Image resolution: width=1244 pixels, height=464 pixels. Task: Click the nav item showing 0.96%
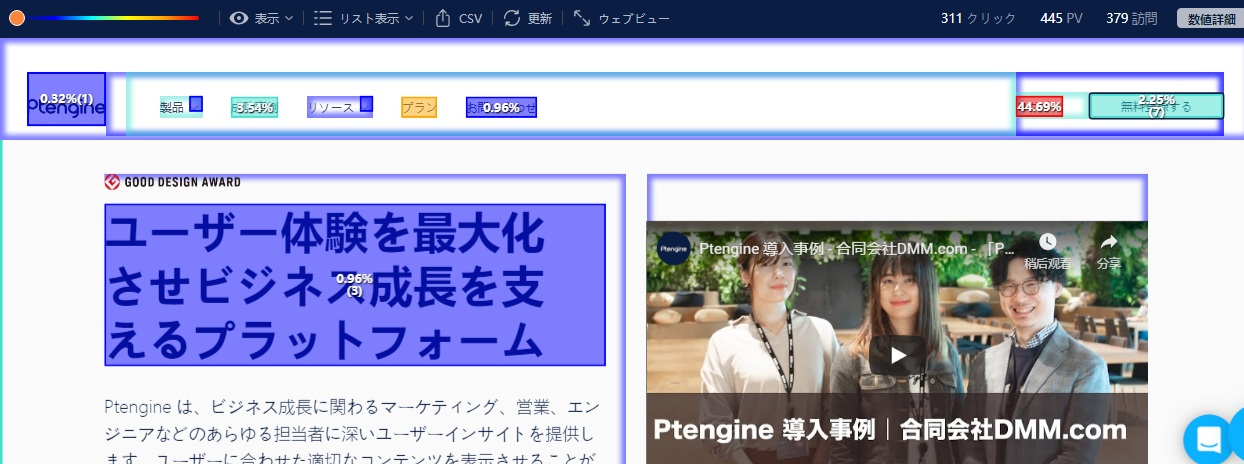[501, 107]
